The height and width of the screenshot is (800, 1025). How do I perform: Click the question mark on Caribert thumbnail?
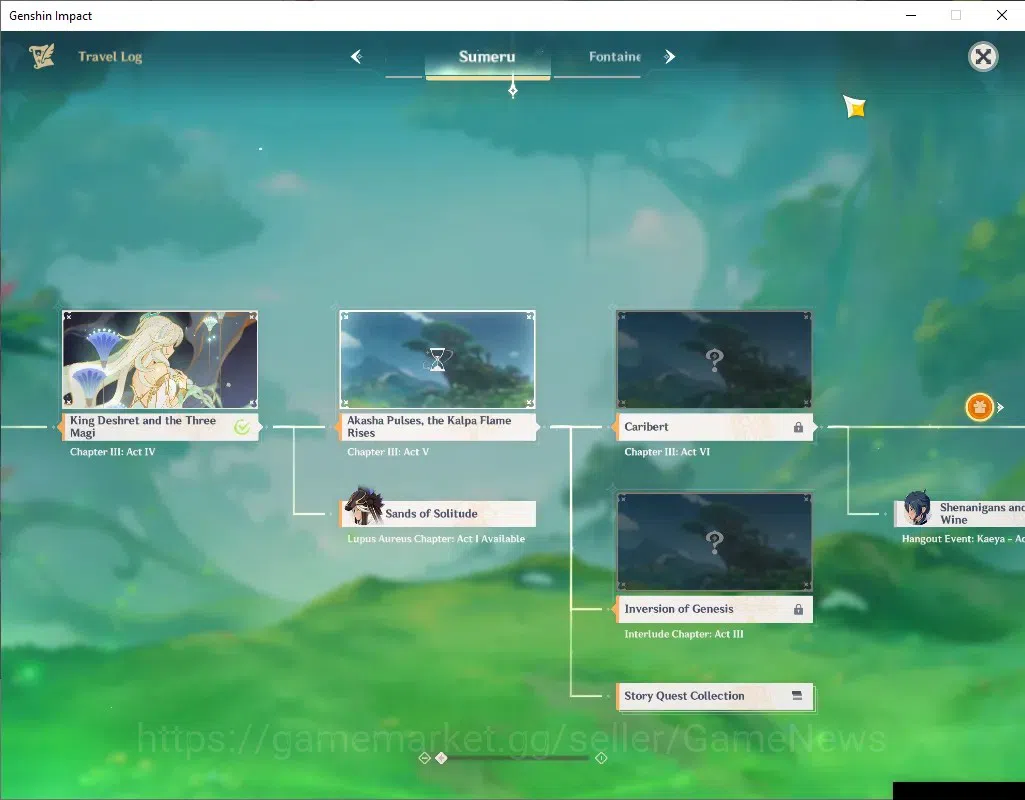tap(714, 359)
